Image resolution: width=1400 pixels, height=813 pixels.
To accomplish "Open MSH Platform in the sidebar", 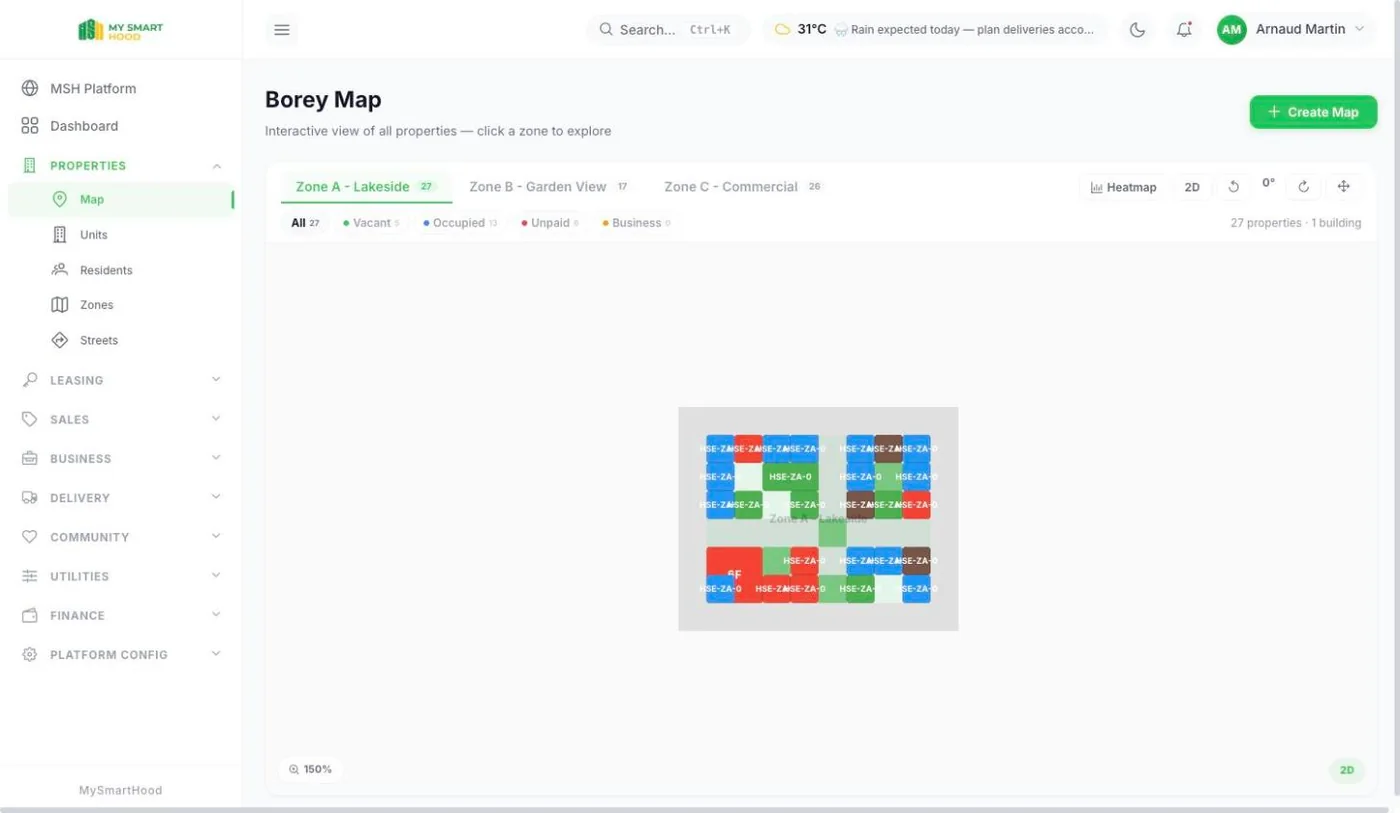I will (x=120, y=88).
